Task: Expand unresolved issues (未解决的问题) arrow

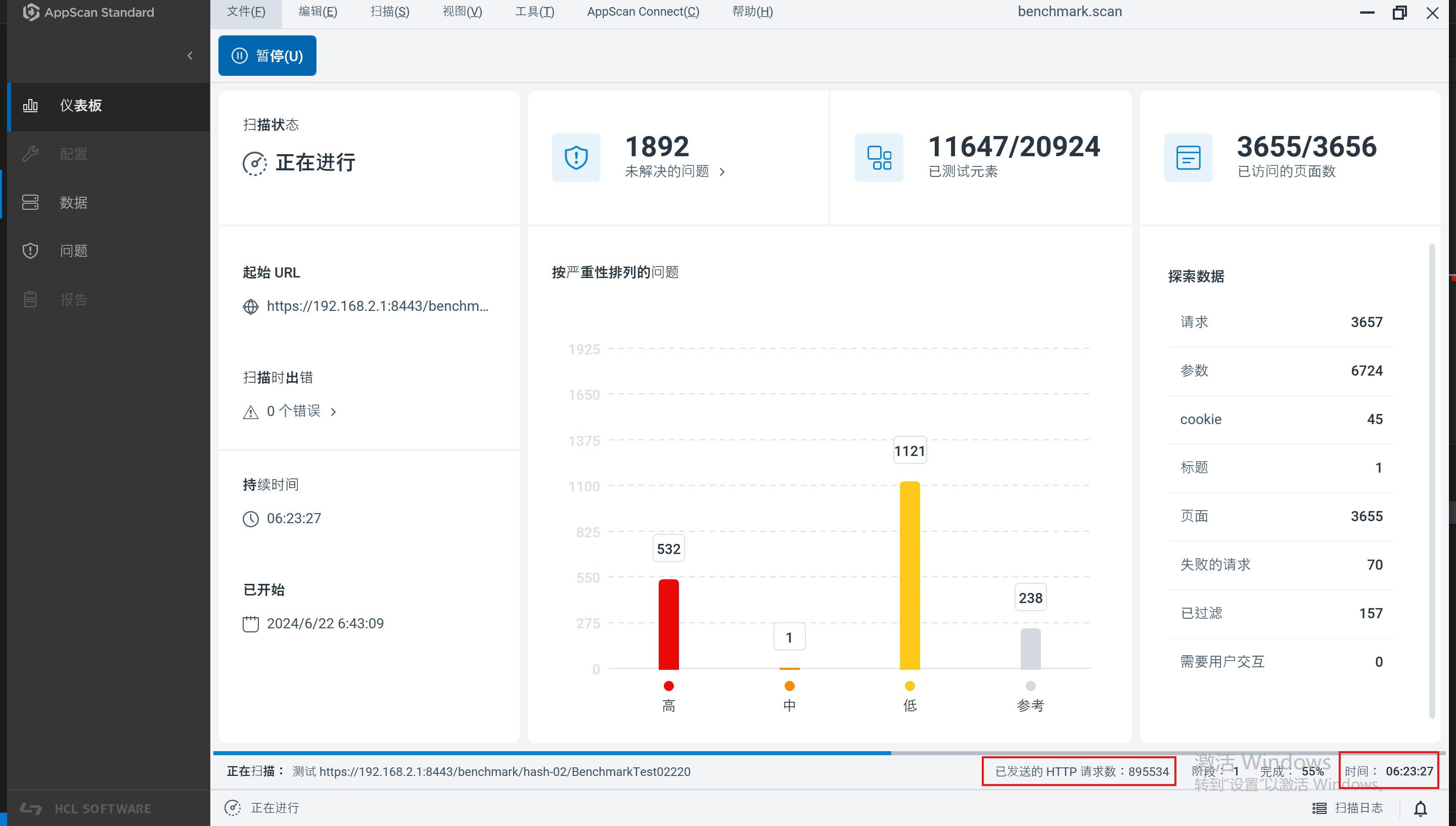Action: pos(722,172)
